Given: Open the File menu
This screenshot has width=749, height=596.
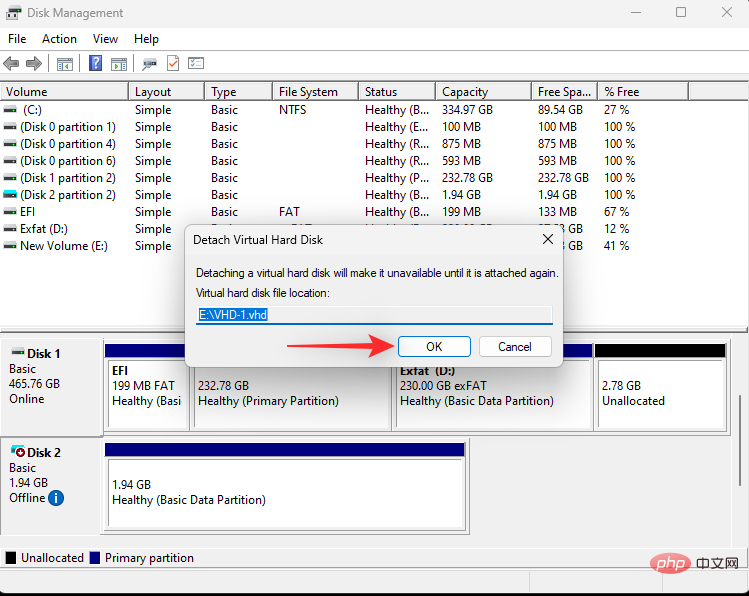Looking at the screenshot, I should tap(17, 39).
